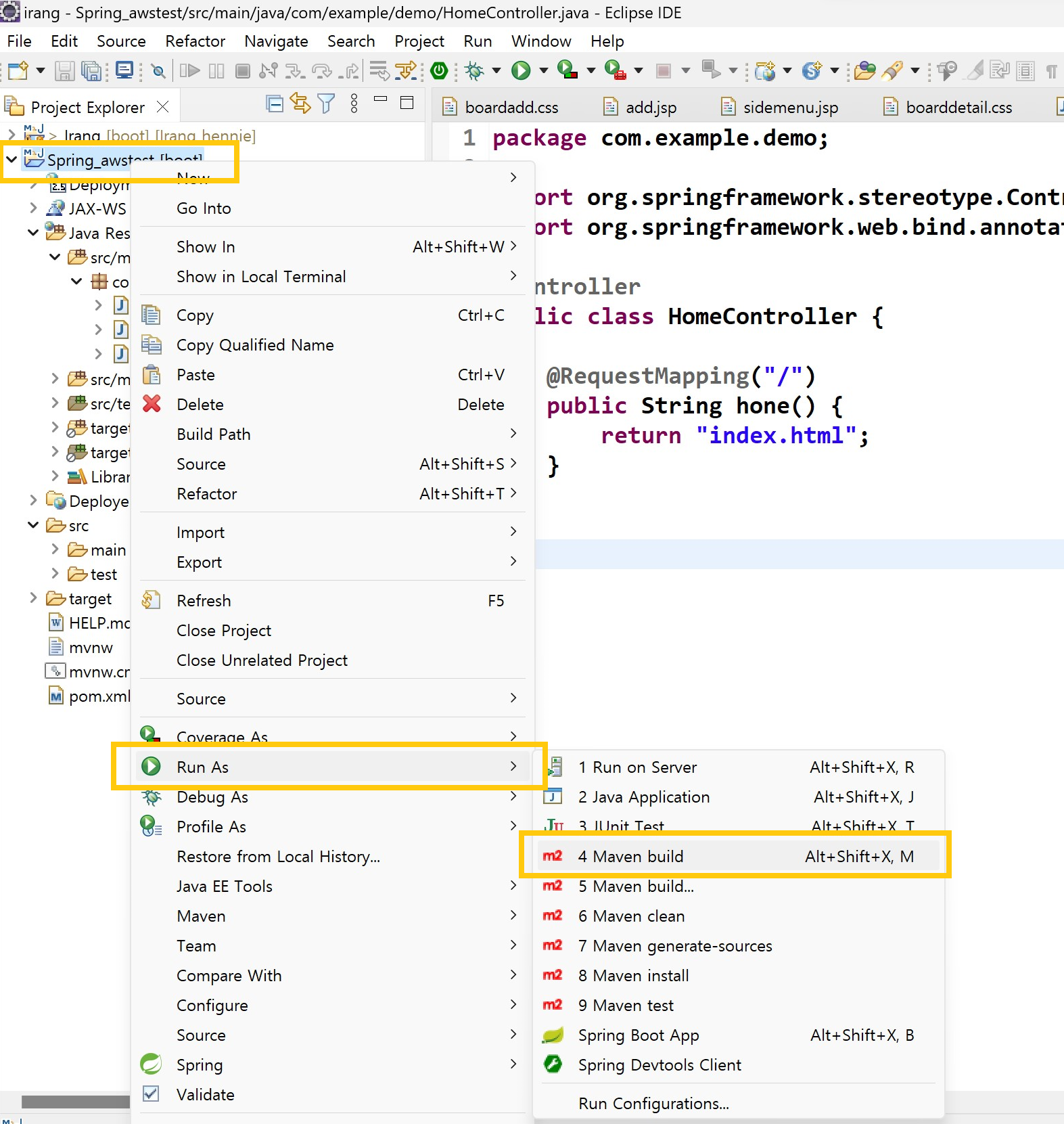Choose Run As in context menu
The image size is (1064, 1124).
332,767
